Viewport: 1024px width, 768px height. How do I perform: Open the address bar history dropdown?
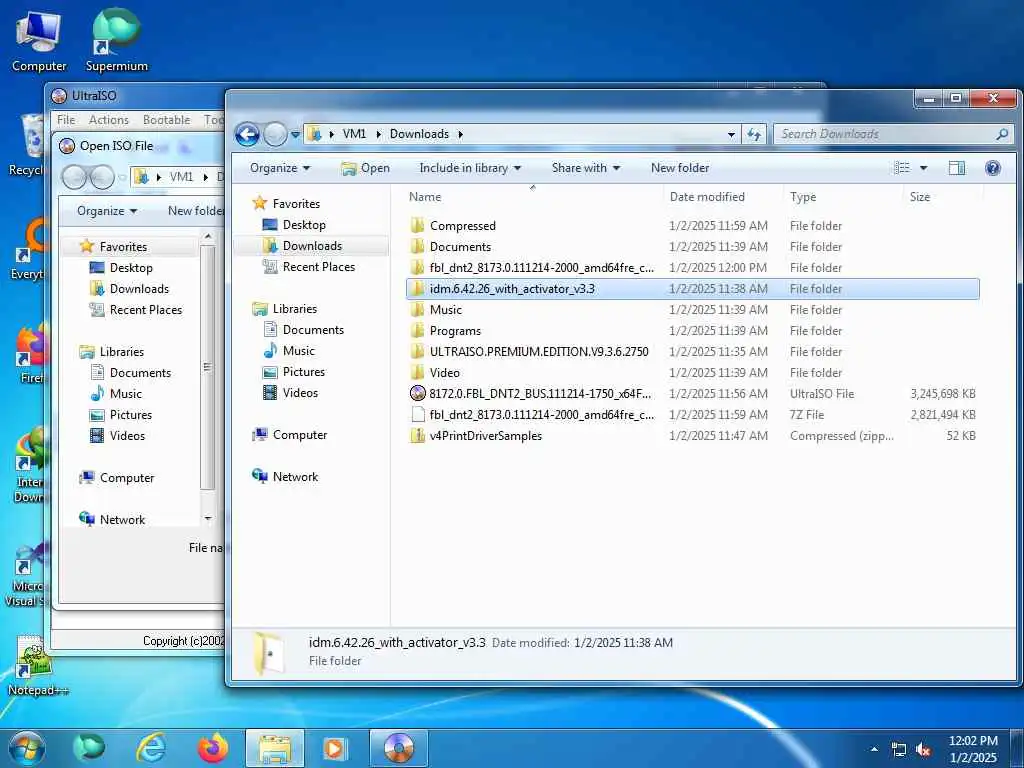click(731, 135)
